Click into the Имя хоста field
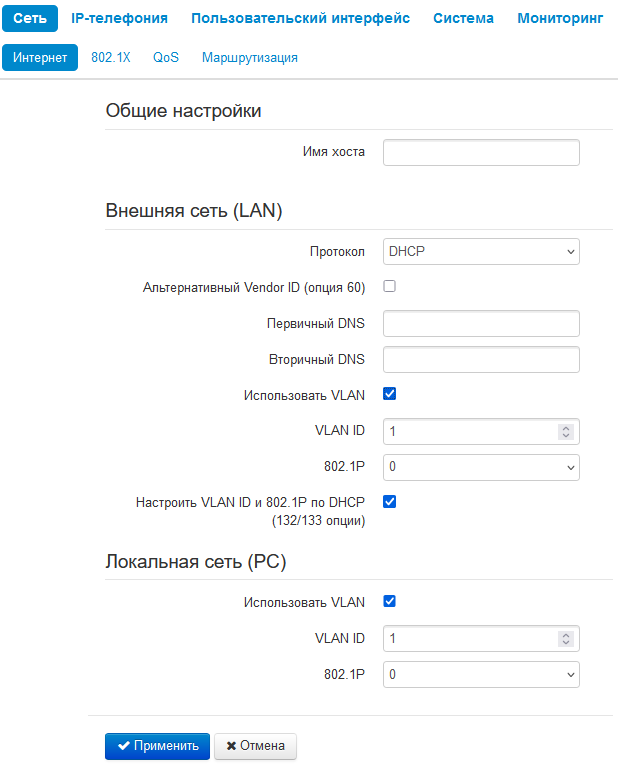618x767 pixels. pos(481,152)
